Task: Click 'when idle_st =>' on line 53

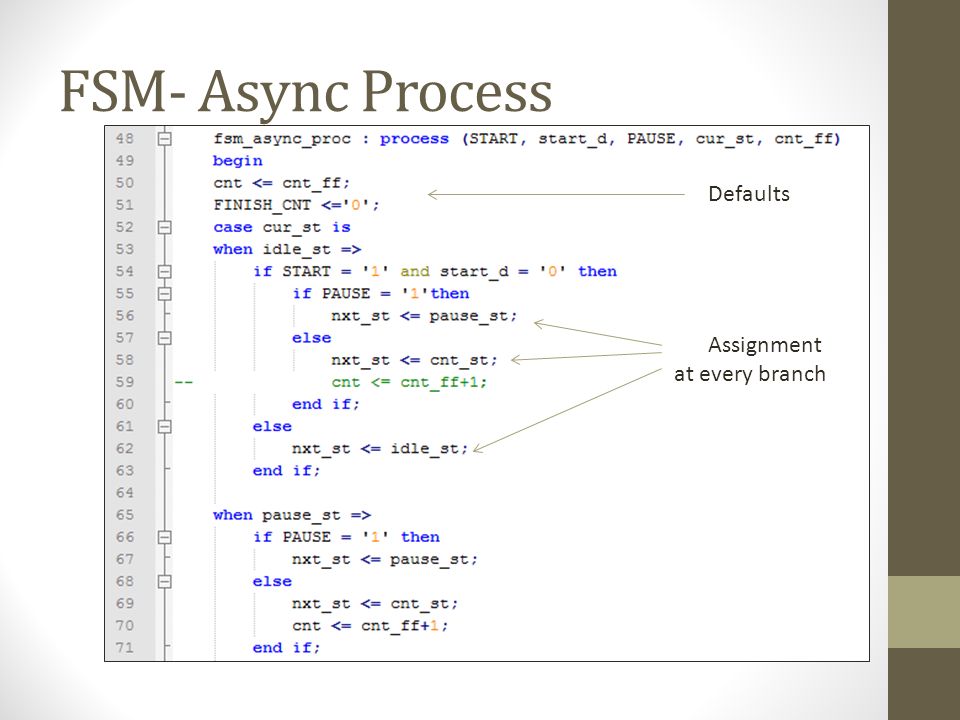Action: (x=287, y=250)
